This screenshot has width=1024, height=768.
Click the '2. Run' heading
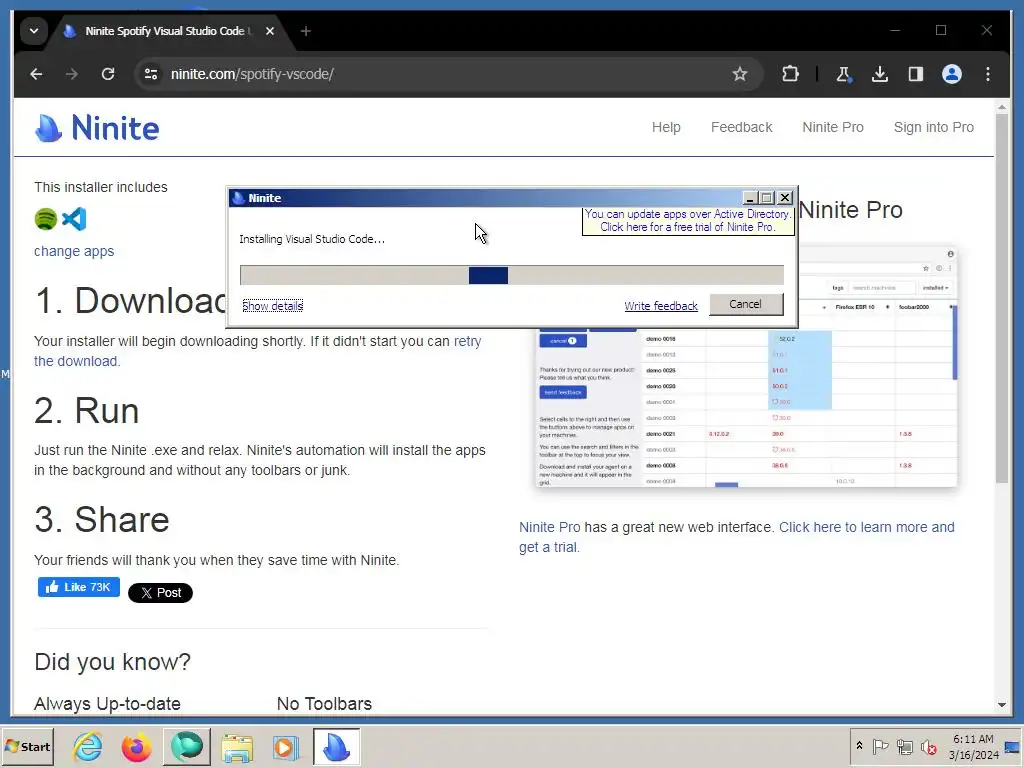pos(87,411)
